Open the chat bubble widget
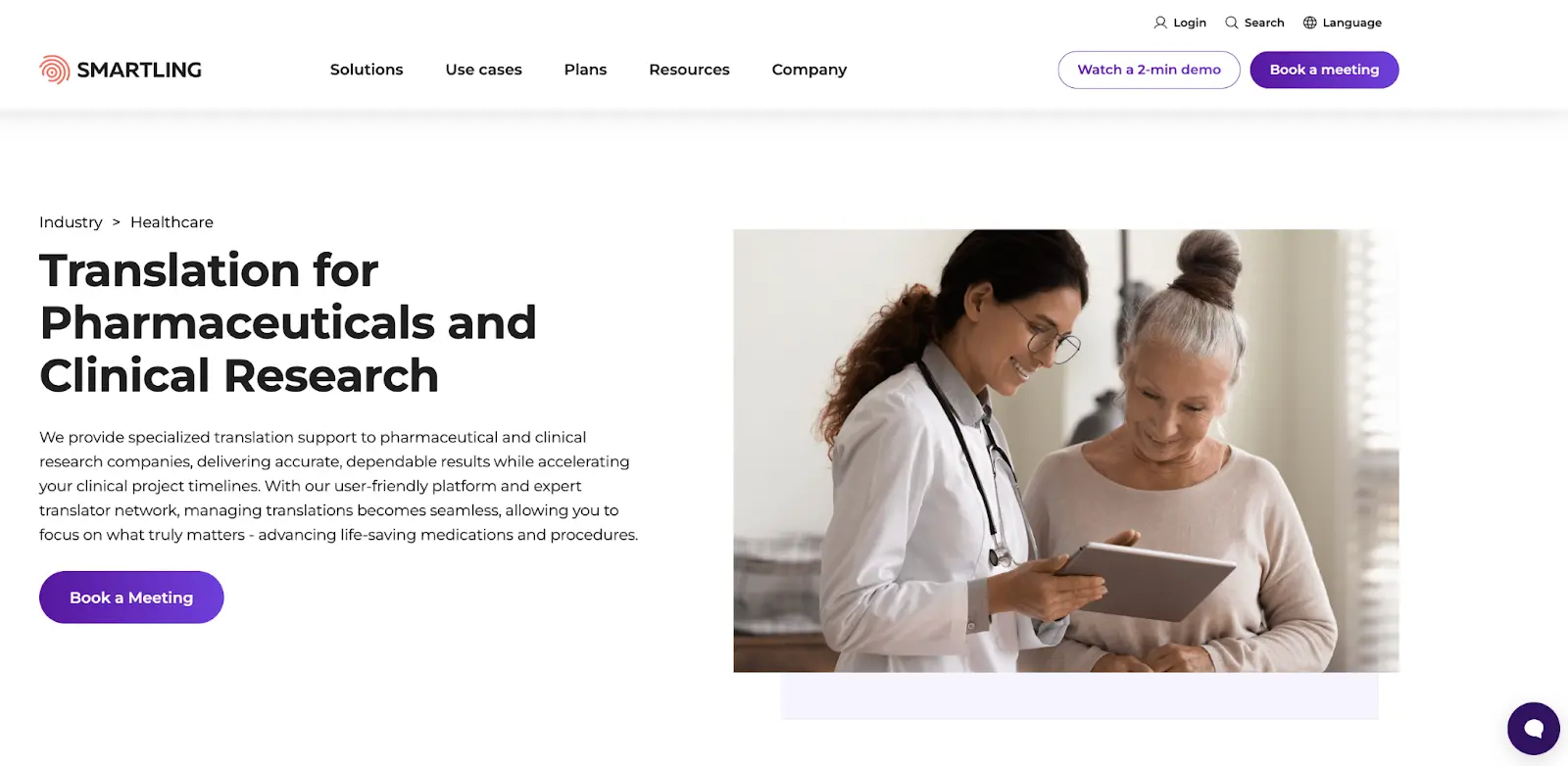The image size is (1568, 766). point(1534,729)
